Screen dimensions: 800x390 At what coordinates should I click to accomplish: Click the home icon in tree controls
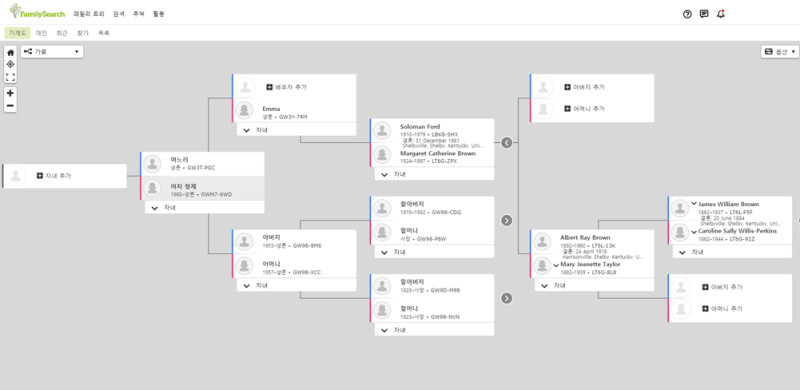coord(10,53)
